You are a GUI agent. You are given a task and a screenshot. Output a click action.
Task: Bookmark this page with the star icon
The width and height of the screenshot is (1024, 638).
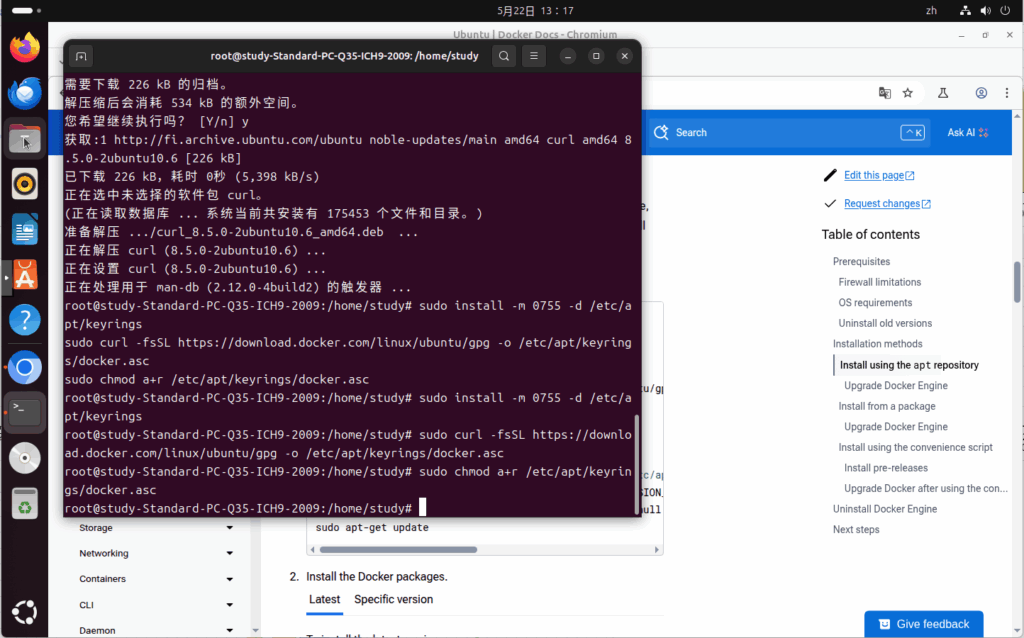[908, 93]
